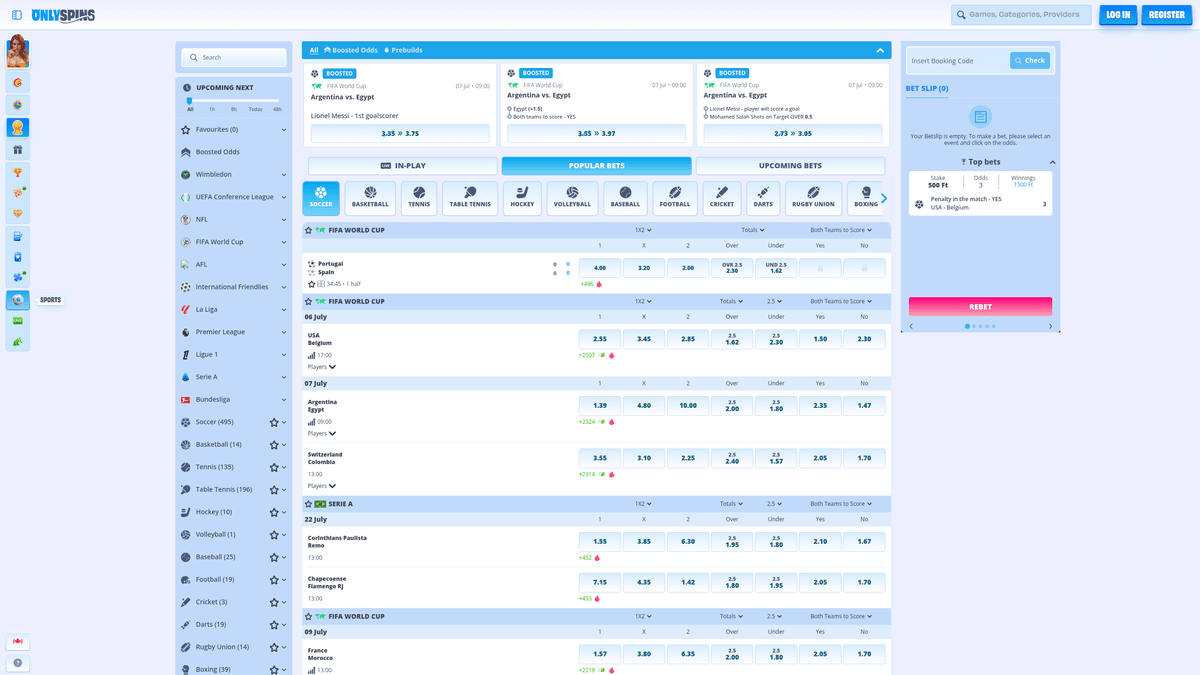Select the Darts sport icon tile
Image resolution: width=1200 pixels, height=675 pixels.
pos(763,198)
